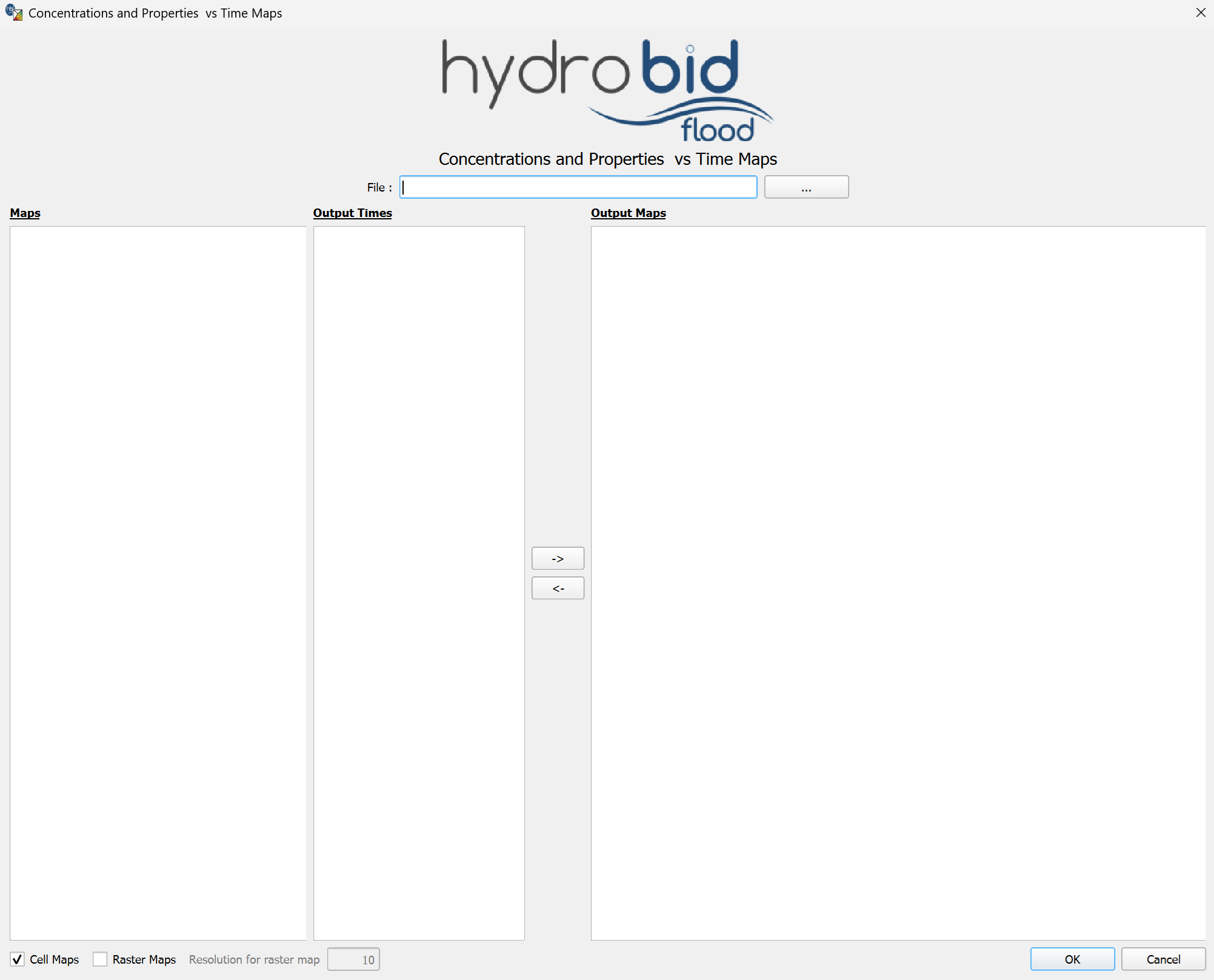
Task: Close the Concentrations and Properties dialog
Action: click(1200, 13)
